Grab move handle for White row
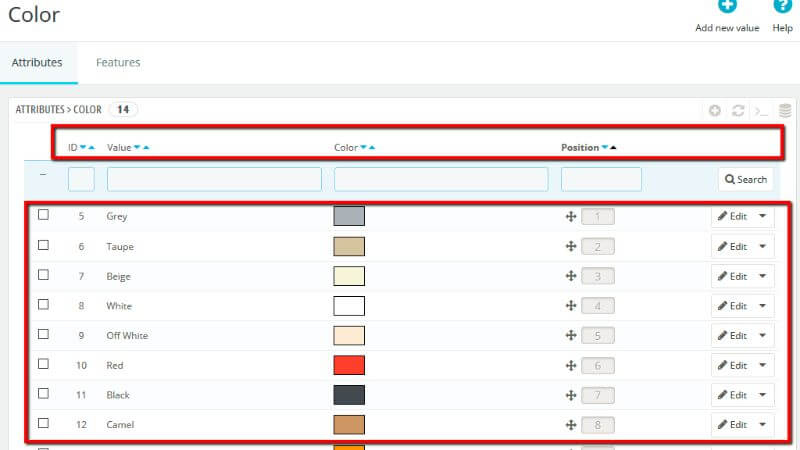The image size is (800, 450). [571, 306]
